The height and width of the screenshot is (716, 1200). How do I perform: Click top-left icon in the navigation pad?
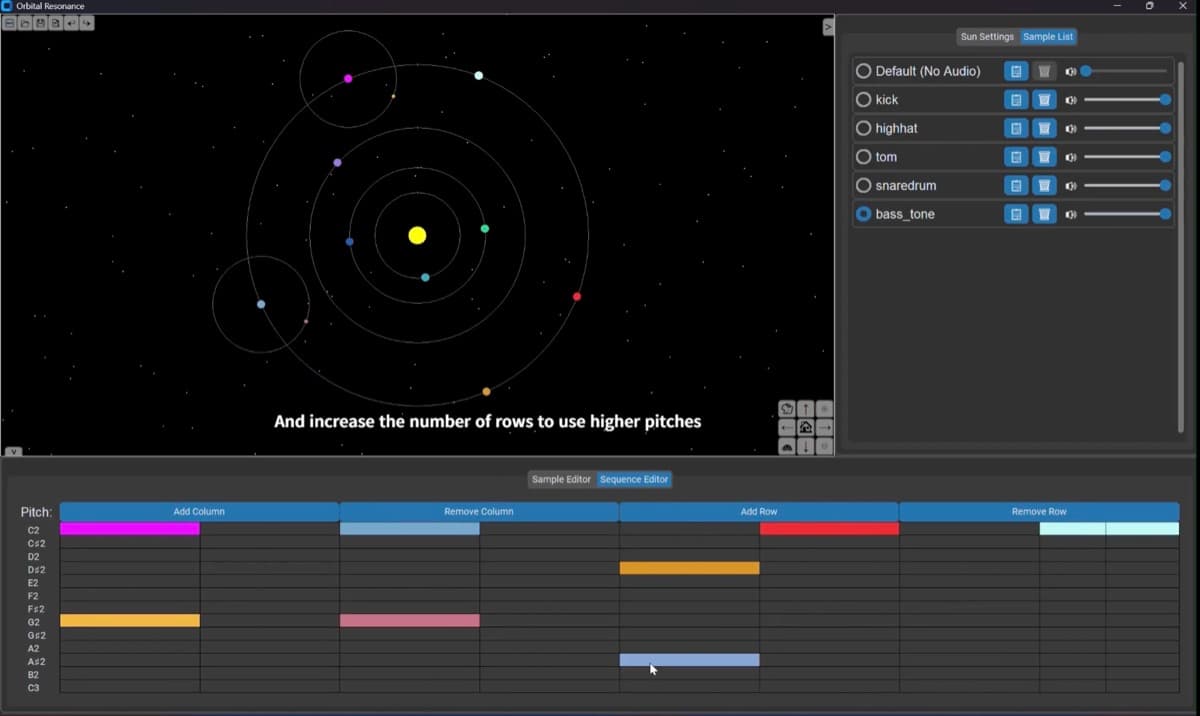tap(787, 409)
